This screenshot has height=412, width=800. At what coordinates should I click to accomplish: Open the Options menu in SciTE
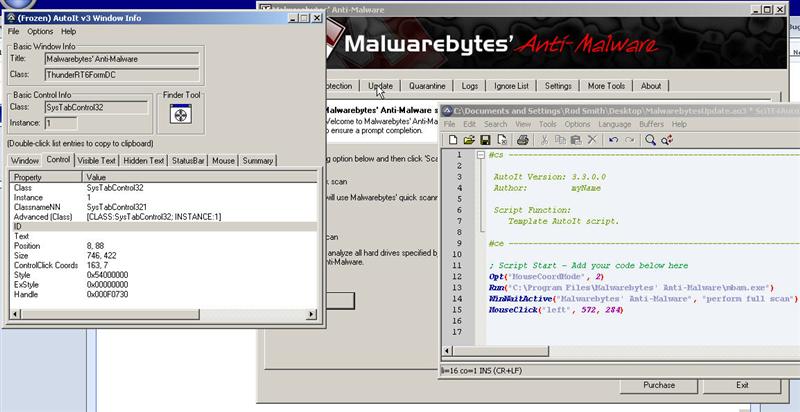tap(577, 124)
